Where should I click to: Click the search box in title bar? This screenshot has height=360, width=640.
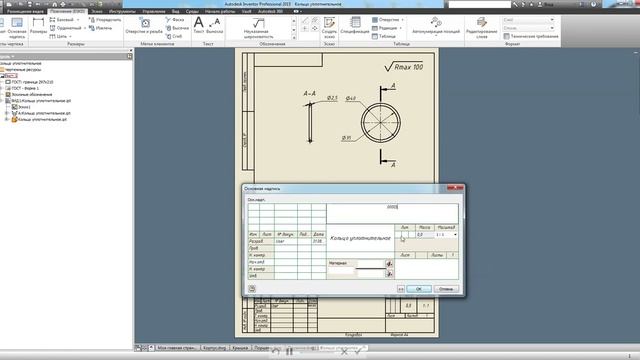[480, 4]
